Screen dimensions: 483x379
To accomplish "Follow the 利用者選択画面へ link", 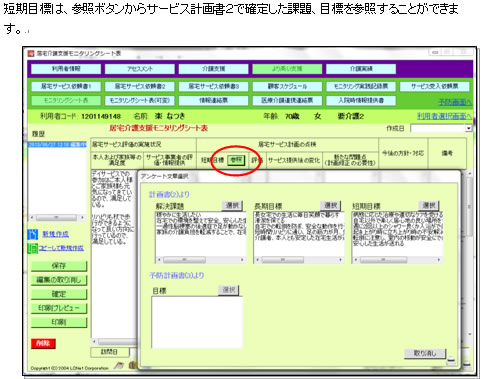I will tap(444, 116).
